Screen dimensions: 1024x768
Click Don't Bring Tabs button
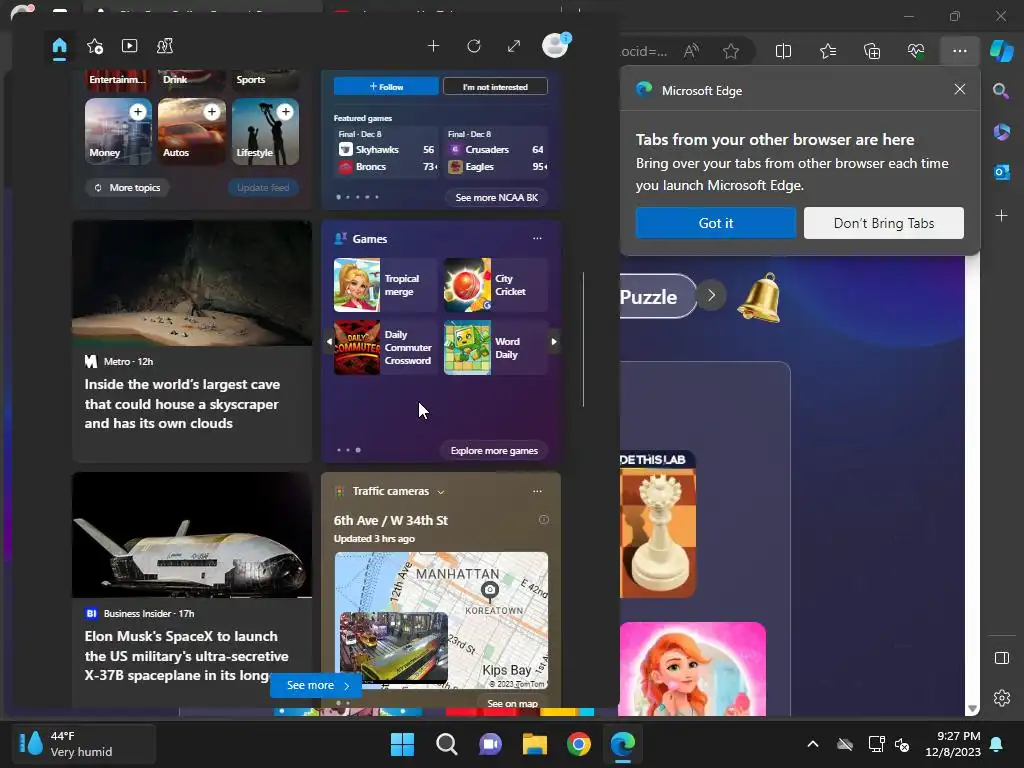click(x=884, y=223)
